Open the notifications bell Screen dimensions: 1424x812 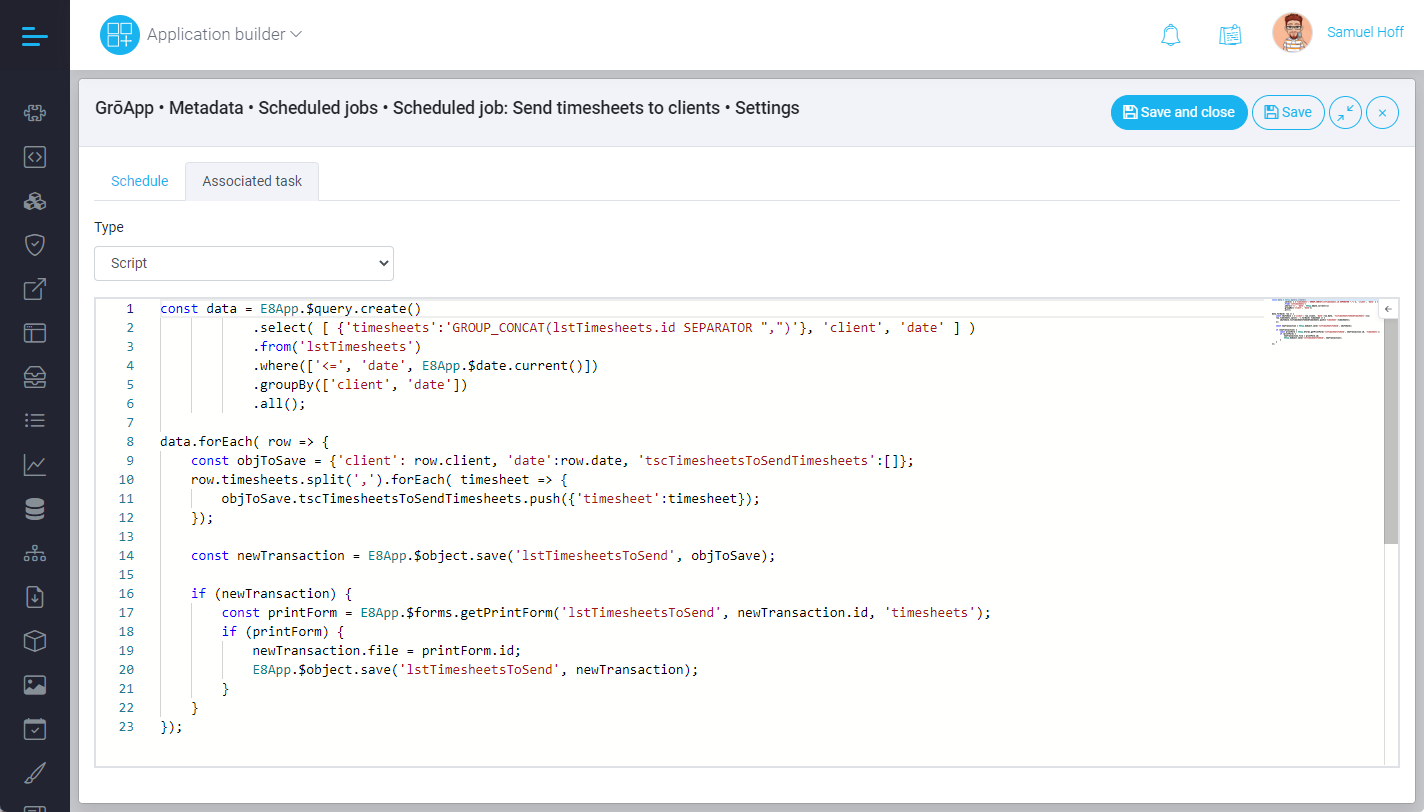click(1170, 35)
